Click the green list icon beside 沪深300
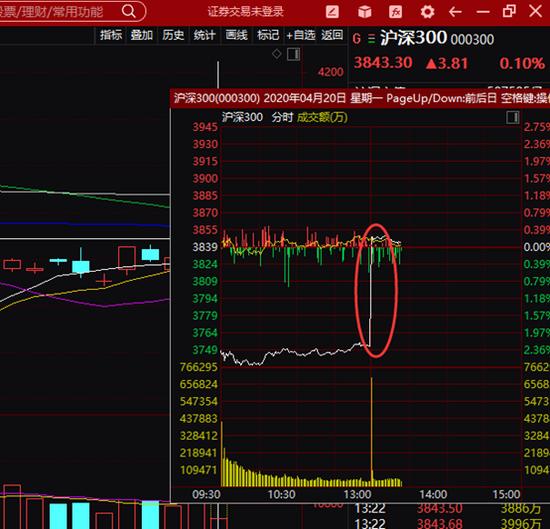This screenshot has height=529, width=550. tap(371, 38)
